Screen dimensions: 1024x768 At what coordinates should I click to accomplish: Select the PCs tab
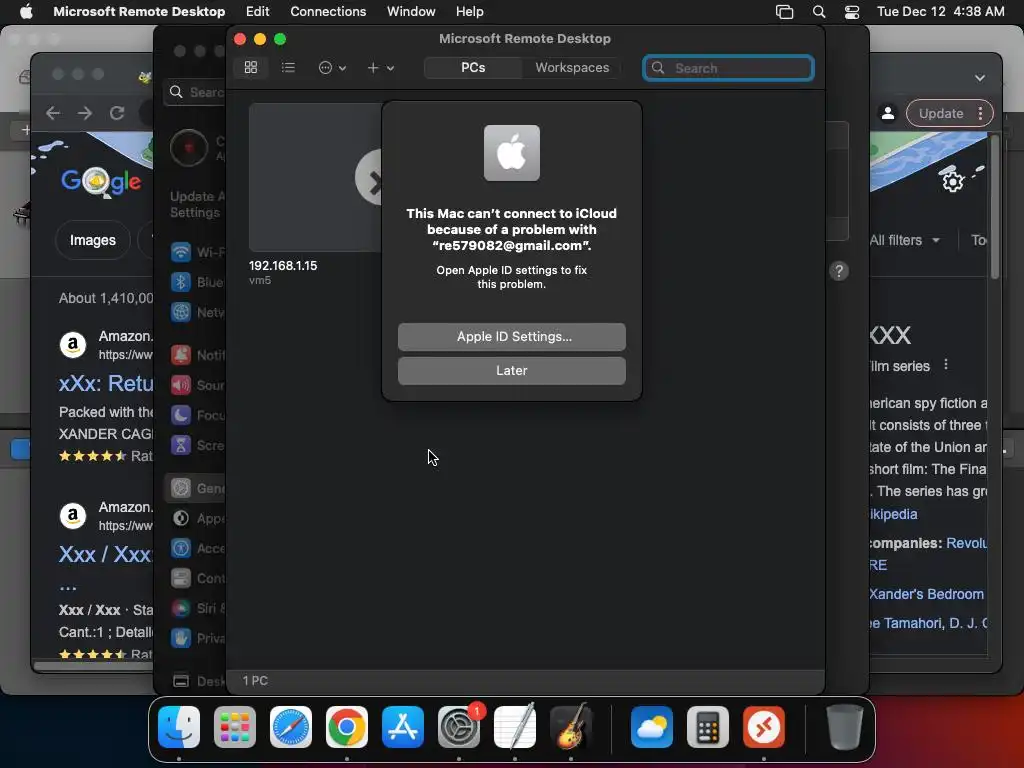click(x=473, y=67)
